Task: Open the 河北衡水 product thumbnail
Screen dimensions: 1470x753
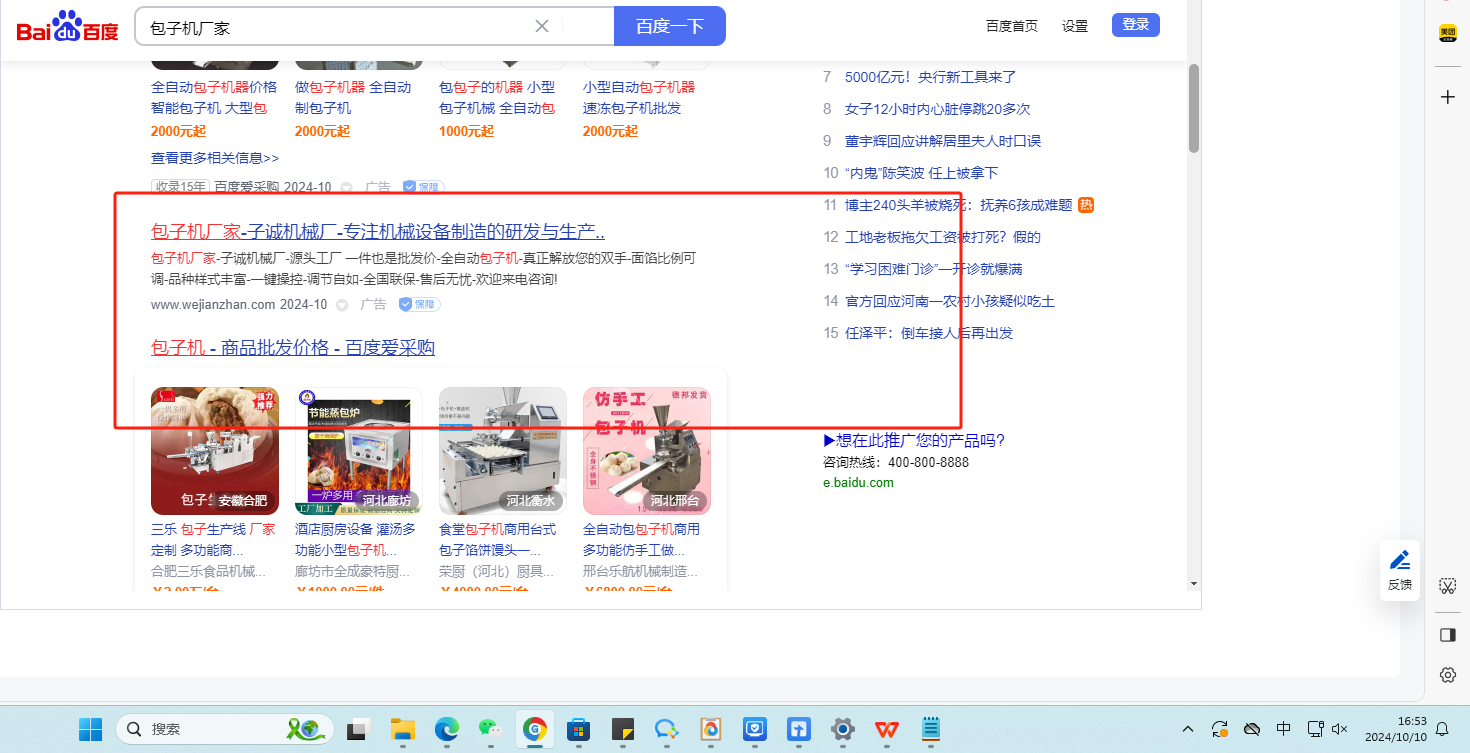Action: click(x=503, y=450)
